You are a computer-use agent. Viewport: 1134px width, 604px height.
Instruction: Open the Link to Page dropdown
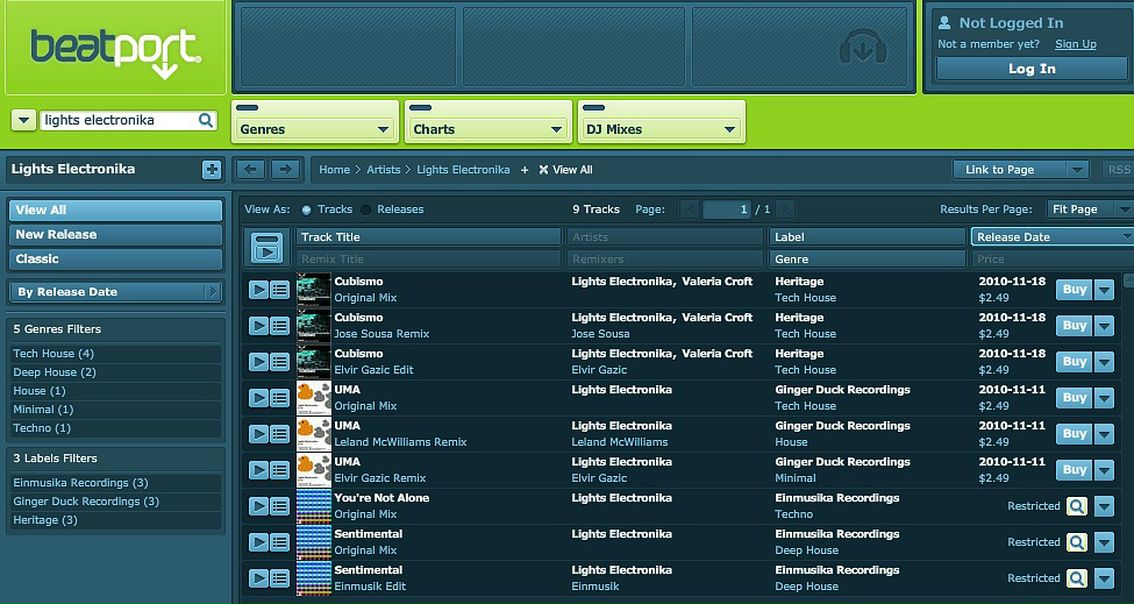[1020, 170]
